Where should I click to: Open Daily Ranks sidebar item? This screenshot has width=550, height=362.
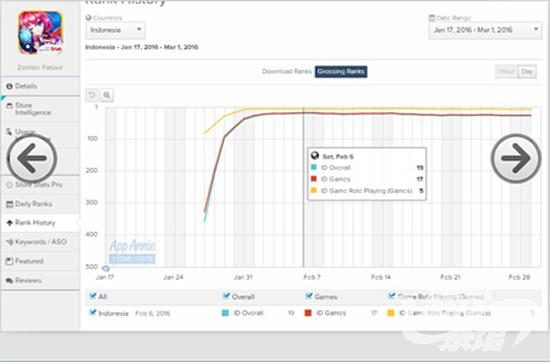pyautogui.click(x=40, y=204)
